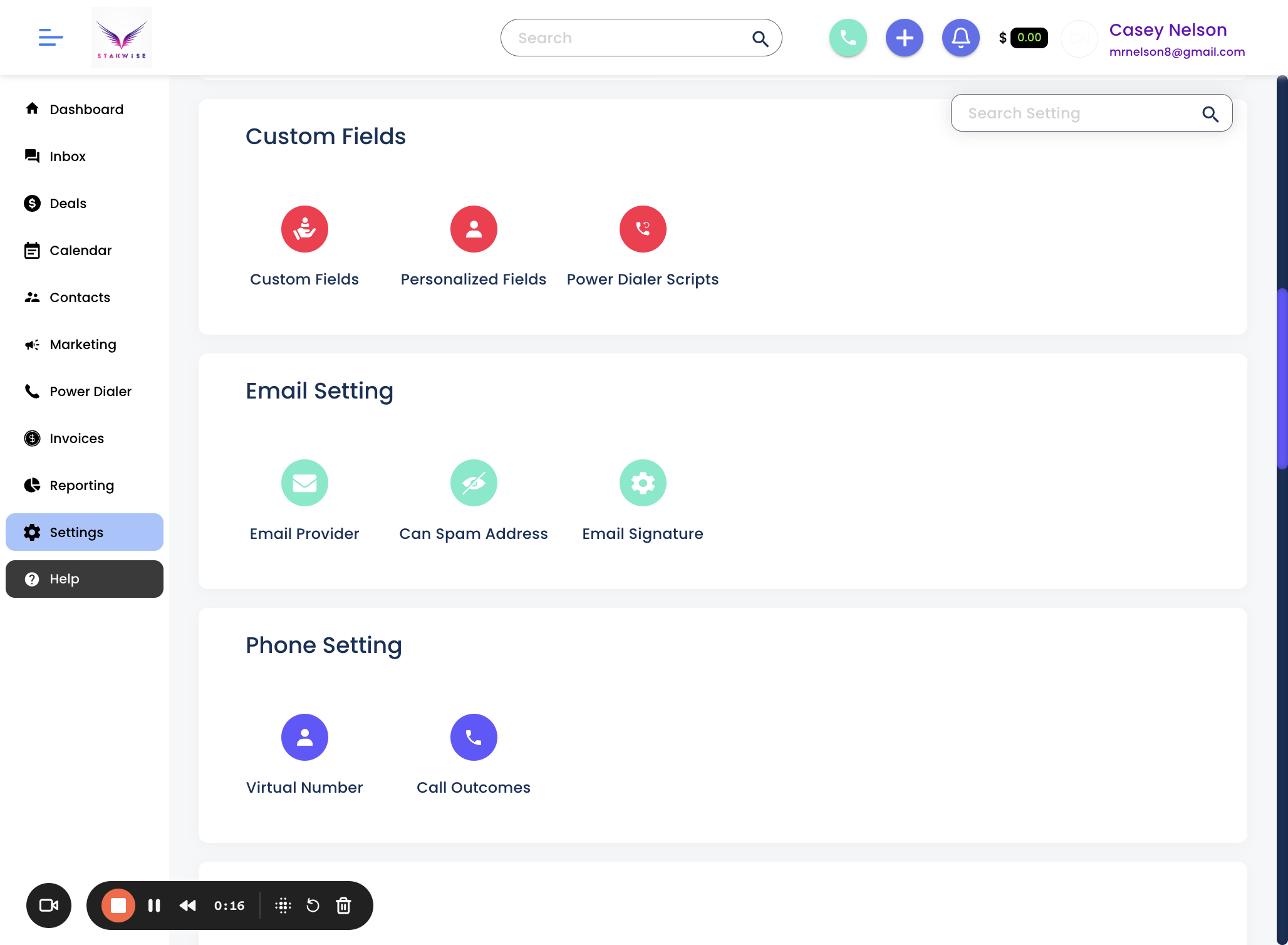The width and height of the screenshot is (1288, 945).
Task: Click the top search magnifier icon
Action: pyautogui.click(x=760, y=39)
